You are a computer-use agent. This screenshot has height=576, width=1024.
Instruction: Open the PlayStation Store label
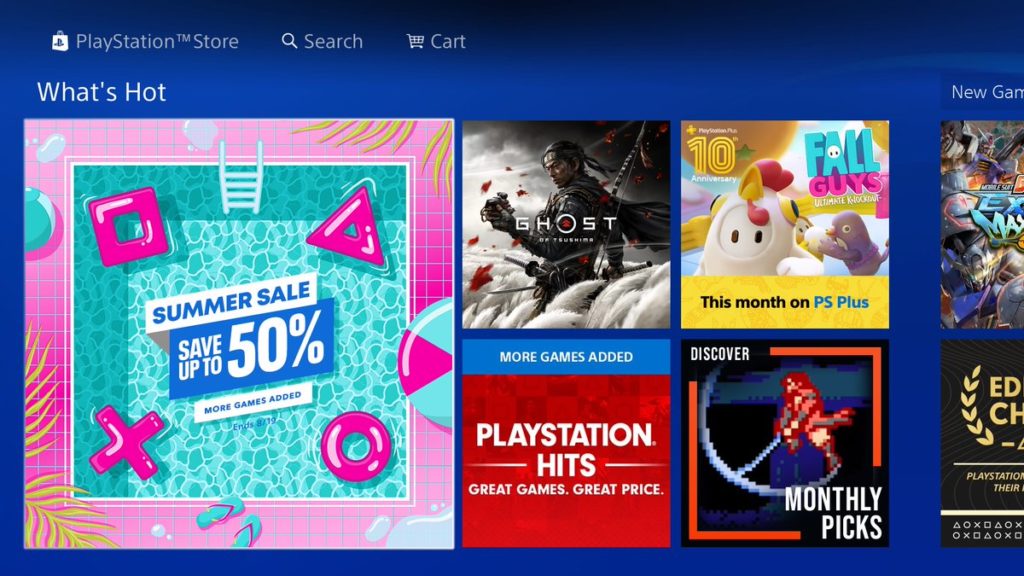pos(157,41)
